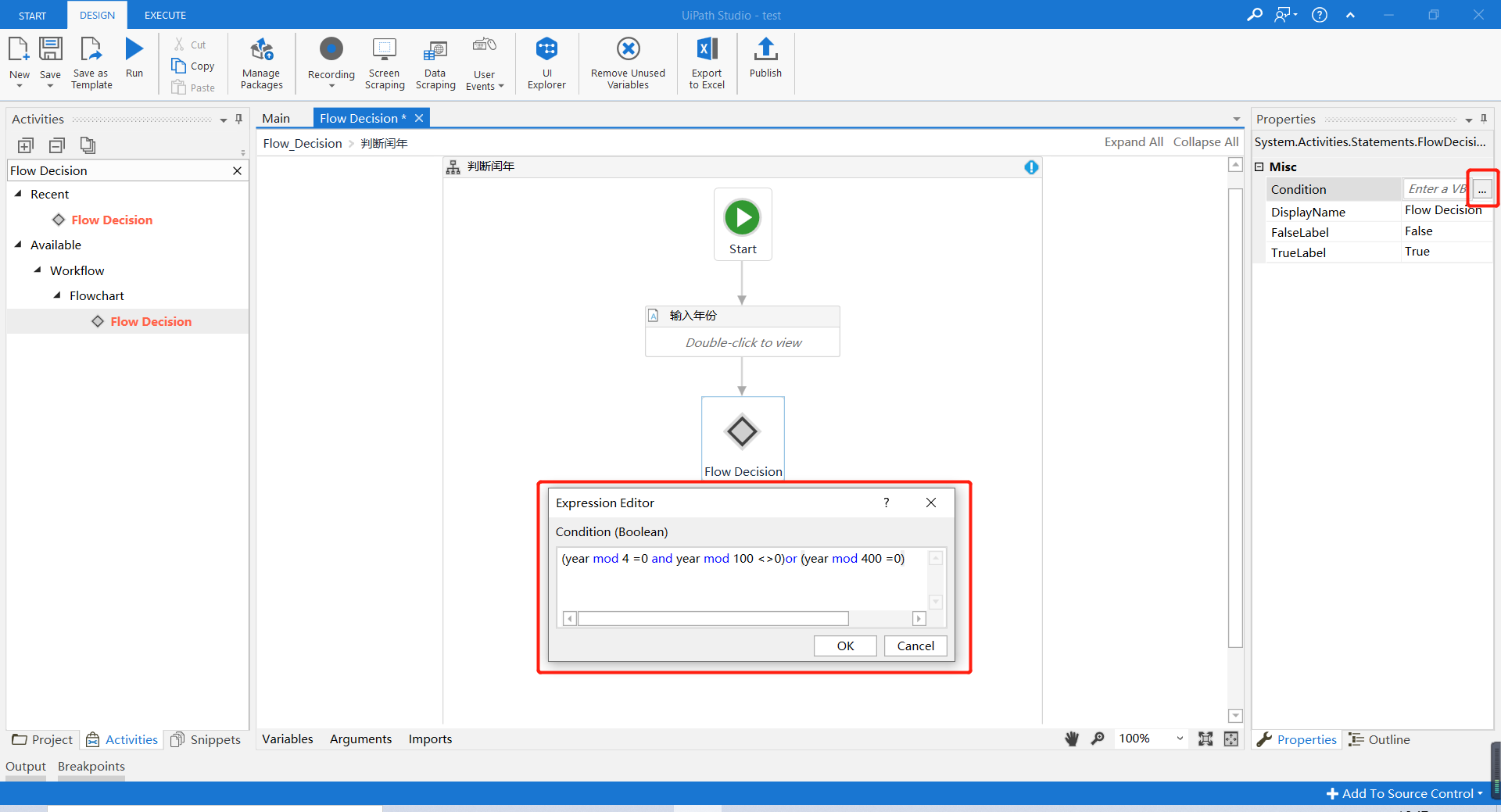Switch to the EXECUTE ribbon tab
This screenshot has height=812, width=1501.
[x=164, y=15]
